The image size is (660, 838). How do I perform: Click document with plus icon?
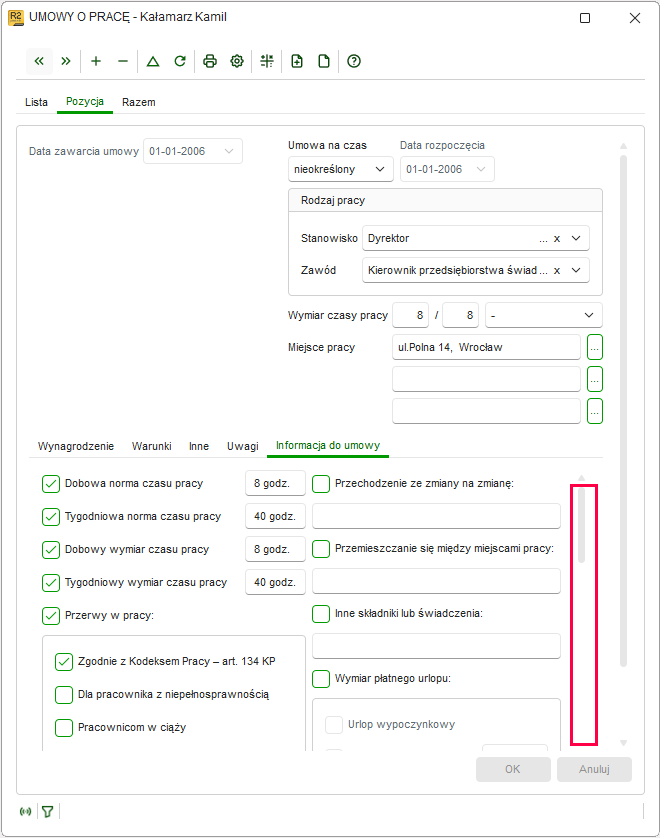click(297, 61)
